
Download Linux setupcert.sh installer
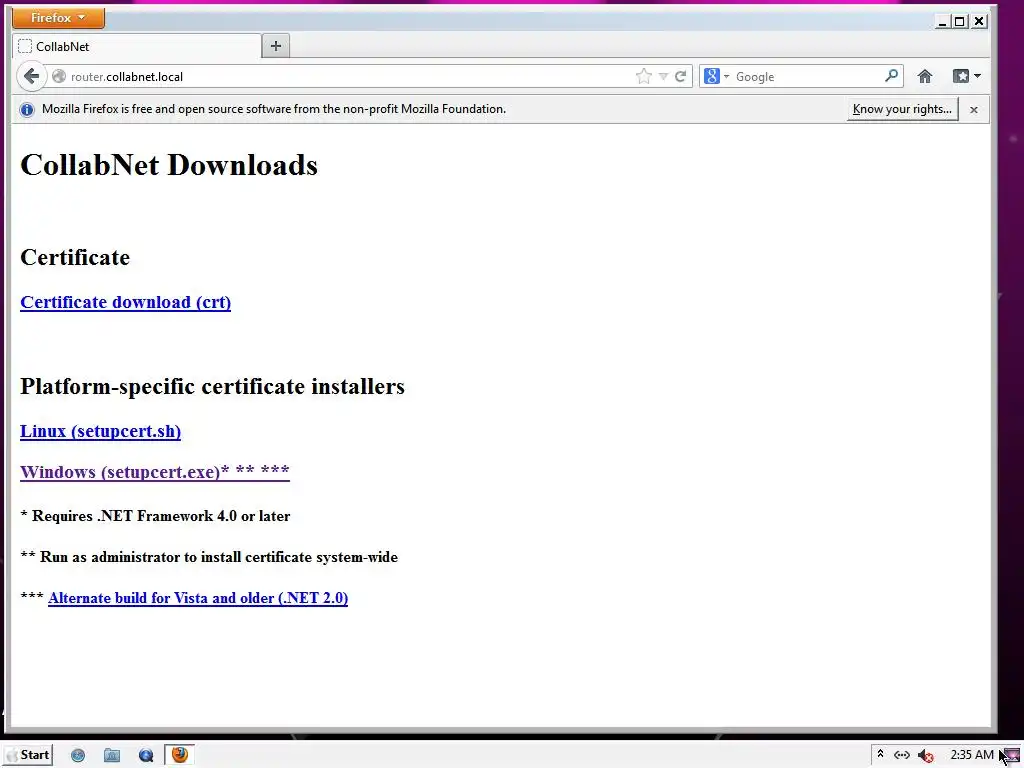click(101, 431)
